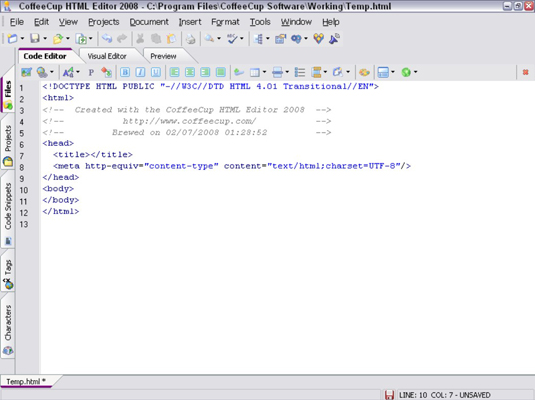Open the spell check dropdown arrow
The image size is (535, 400).
point(242,39)
